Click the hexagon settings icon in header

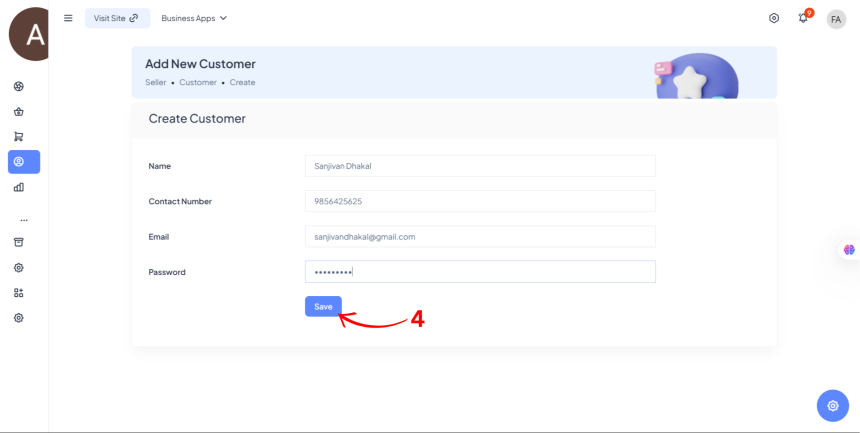(x=774, y=18)
